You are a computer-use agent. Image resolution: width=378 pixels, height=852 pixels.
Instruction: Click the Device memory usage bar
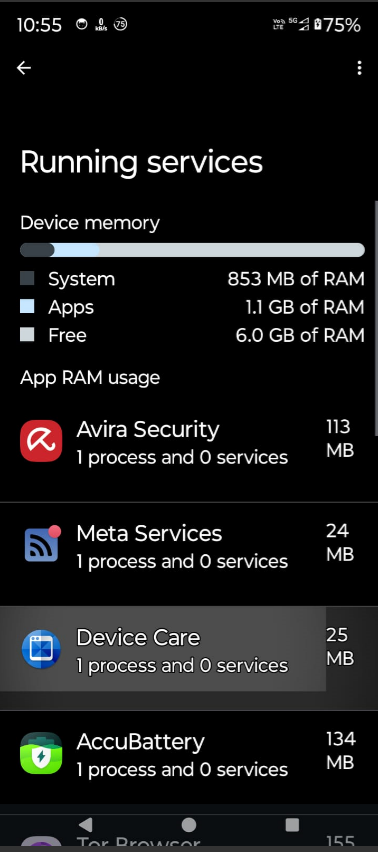click(192, 250)
